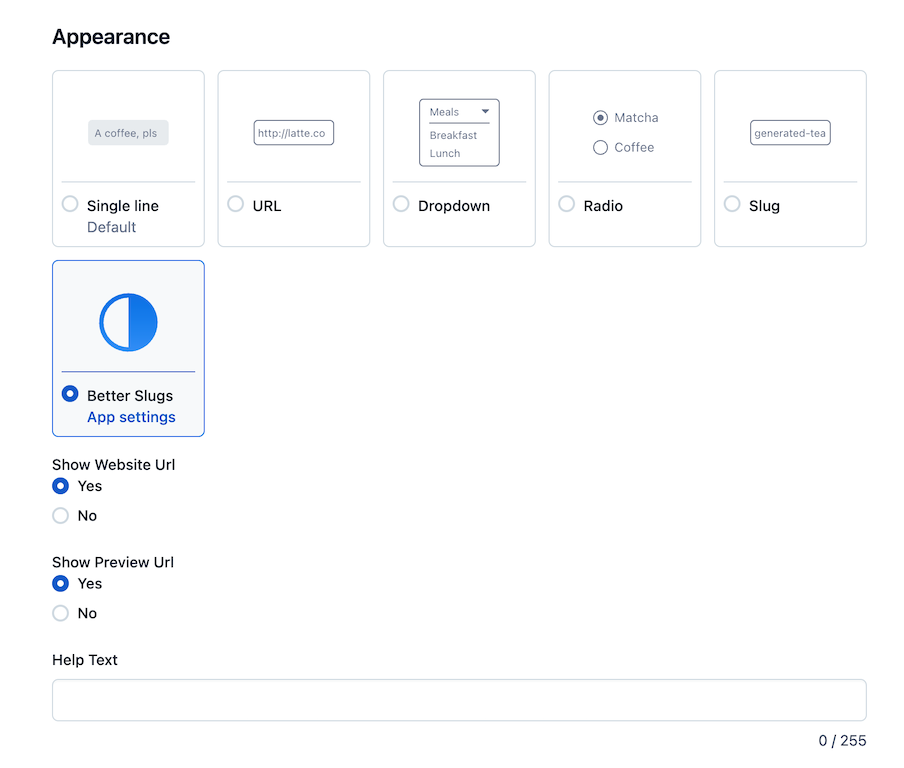Set Show Preview Url to No
Image resolution: width=904 pixels, height=768 pixels.
(x=61, y=613)
